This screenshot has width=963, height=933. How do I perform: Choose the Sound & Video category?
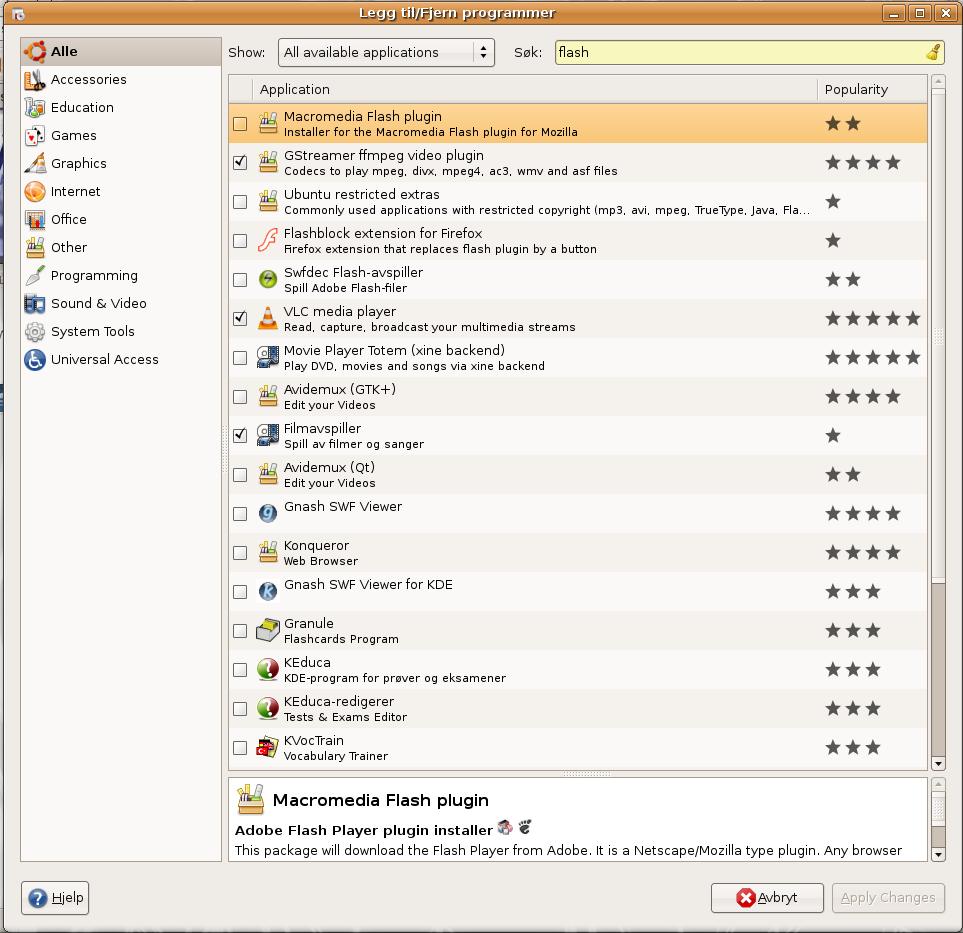(x=120, y=303)
